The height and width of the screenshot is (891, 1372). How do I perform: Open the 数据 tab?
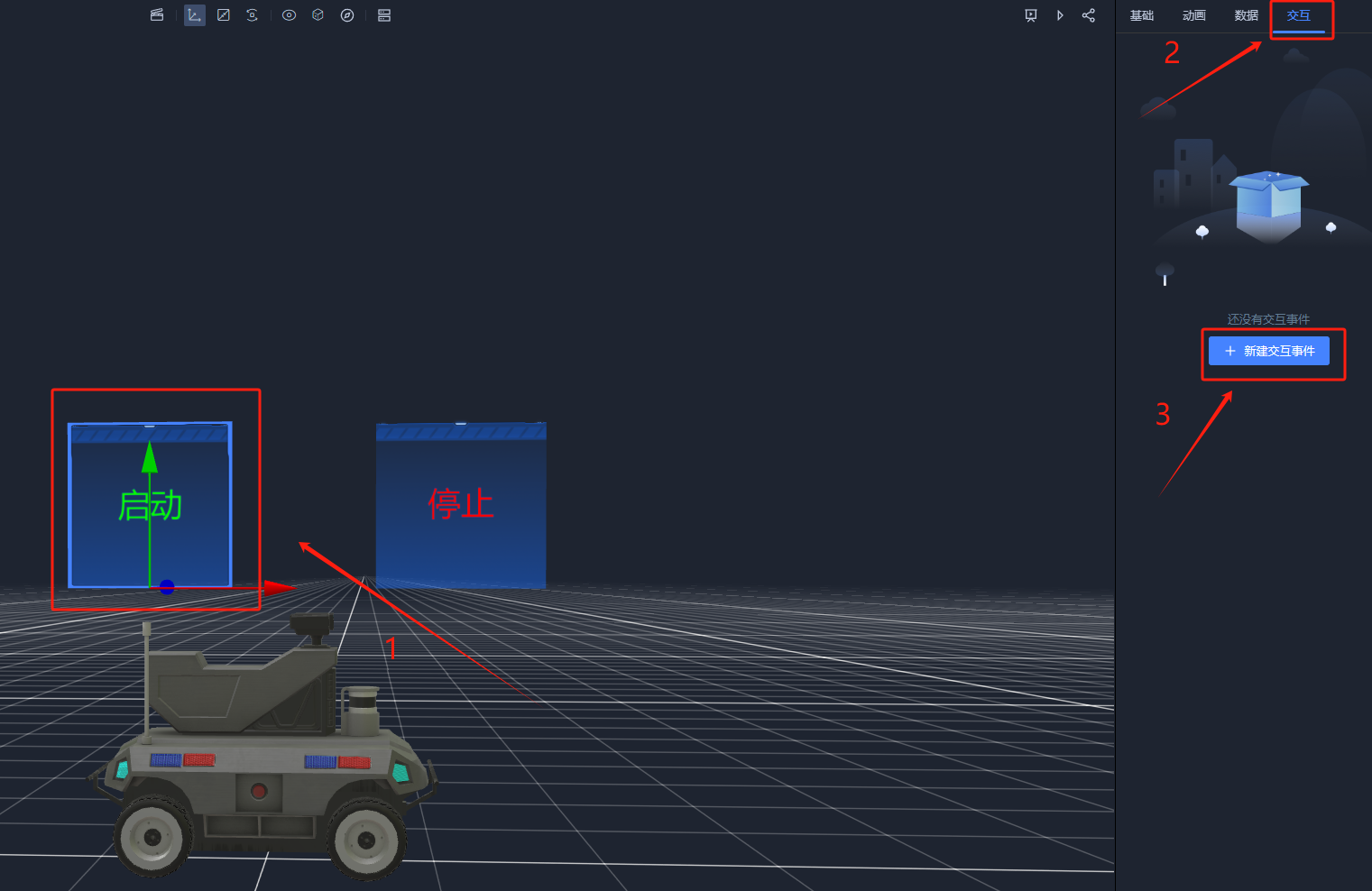point(1247,15)
